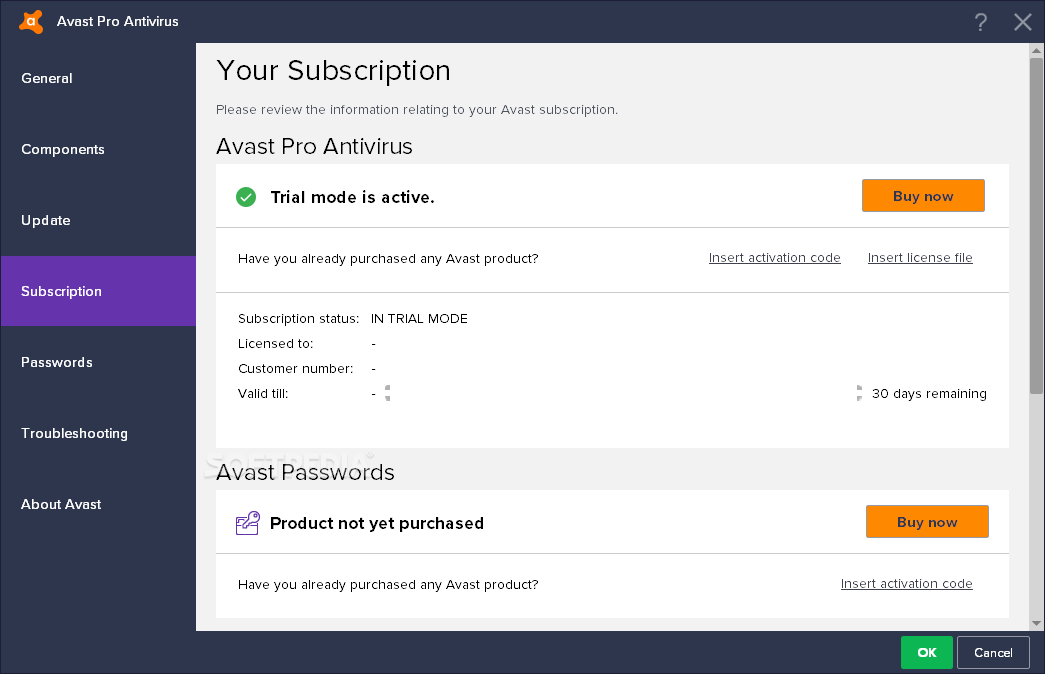This screenshot has height=674, width=1045.
Task: Open help with the question mark icon
Action: (980, 22)
